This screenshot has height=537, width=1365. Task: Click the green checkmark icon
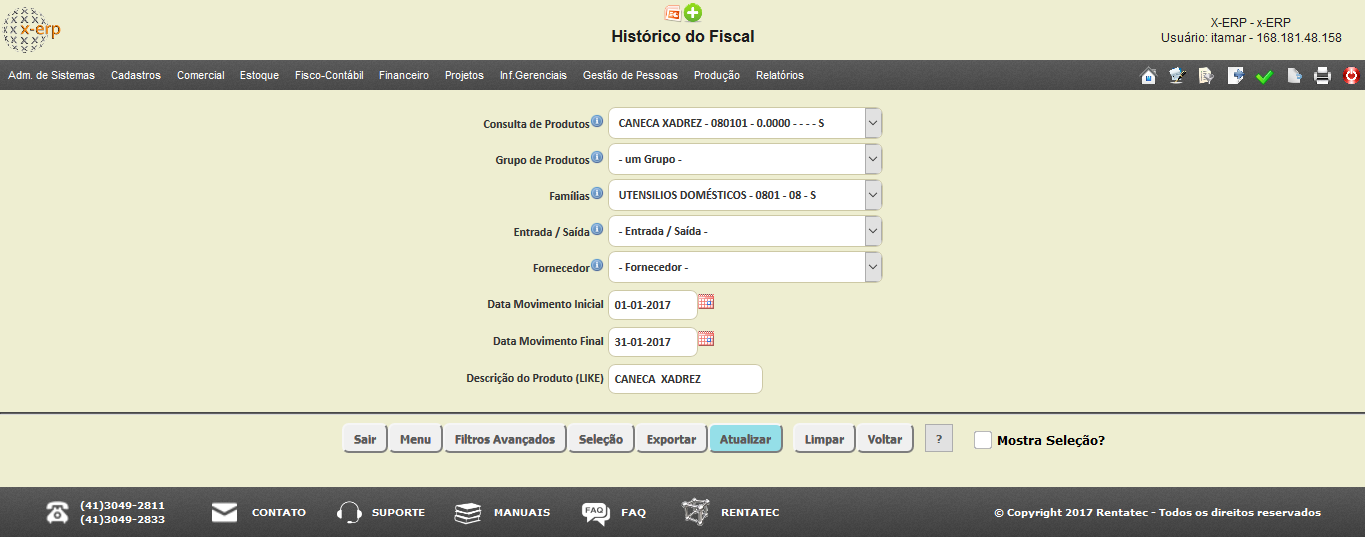click(x=1264, y=77)
